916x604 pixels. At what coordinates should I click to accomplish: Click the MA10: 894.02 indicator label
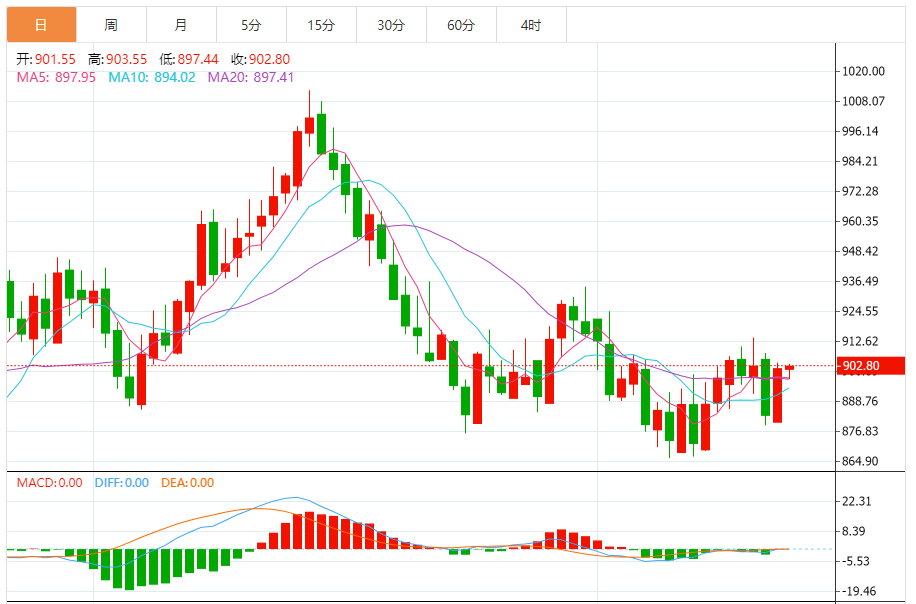point(152,77)
